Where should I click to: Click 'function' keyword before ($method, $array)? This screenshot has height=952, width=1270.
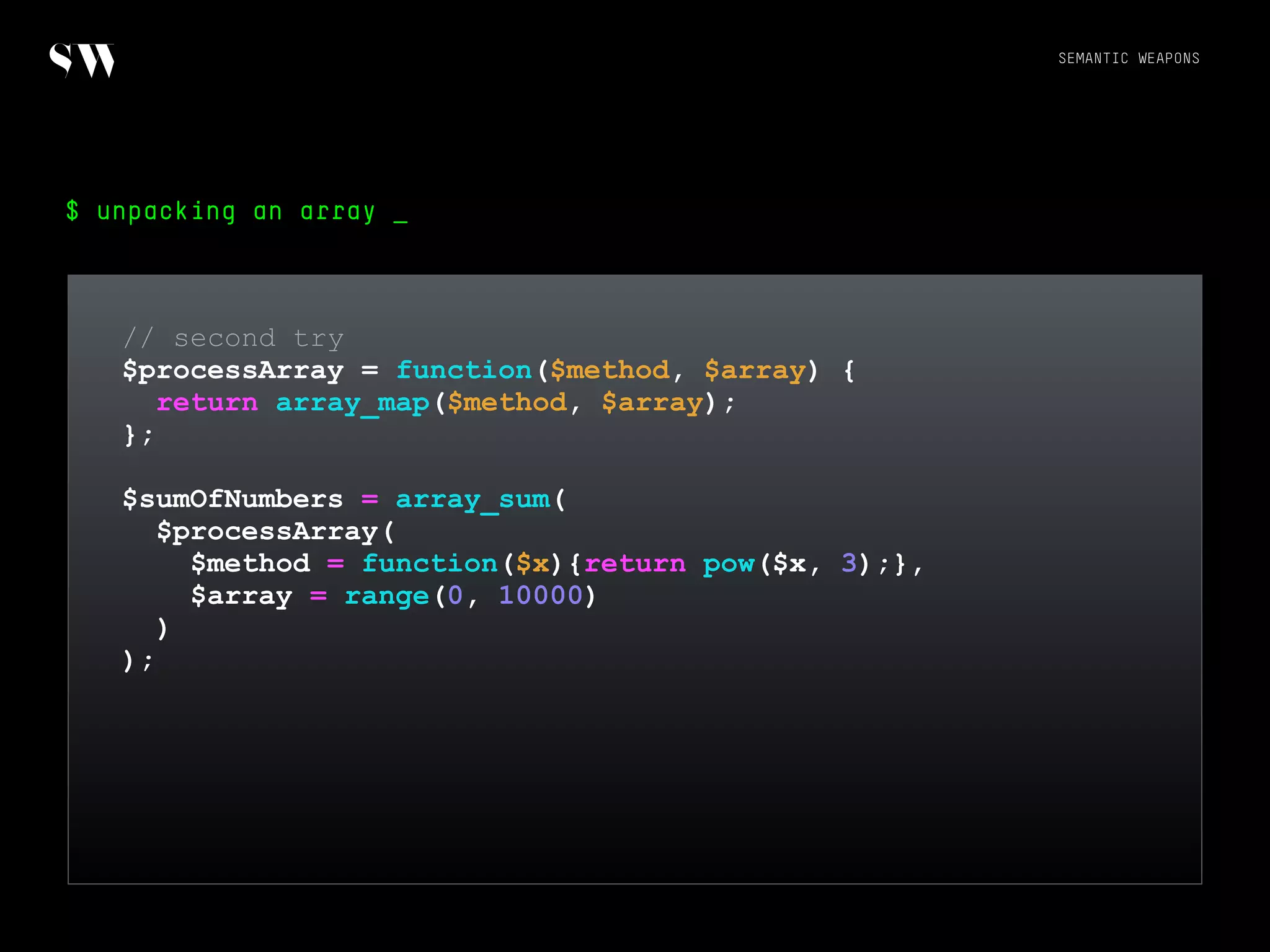464,370
